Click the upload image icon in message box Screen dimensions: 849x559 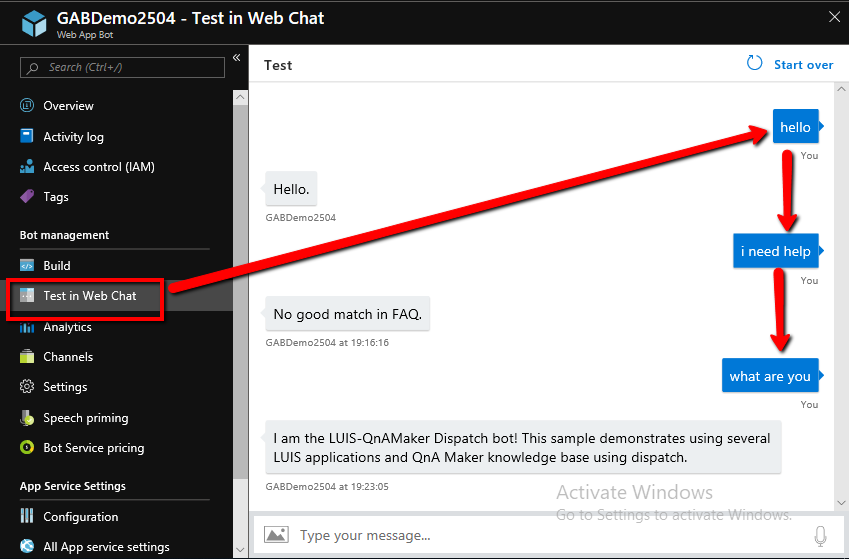276,535
